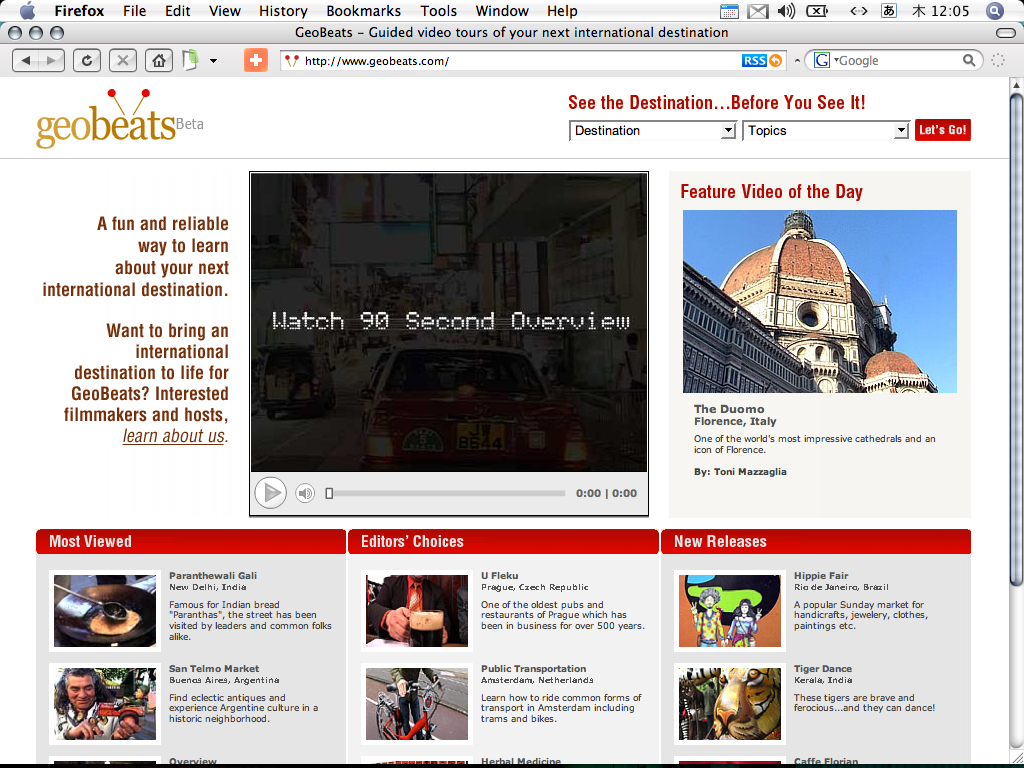The width and height of the screenshot is (1024, 768).
Task: Follow the 'learn about us' link
Action: [173, 436]
